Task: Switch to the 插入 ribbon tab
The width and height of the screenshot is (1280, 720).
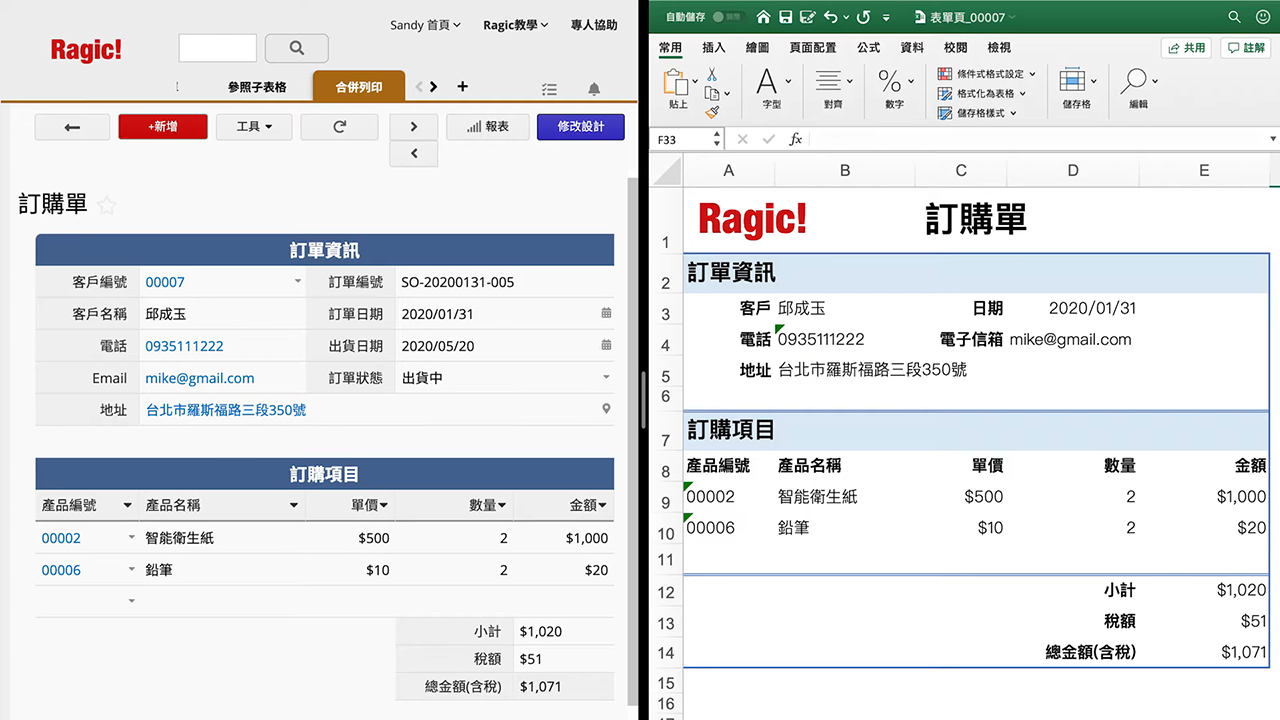Action: tap(712, 46)
